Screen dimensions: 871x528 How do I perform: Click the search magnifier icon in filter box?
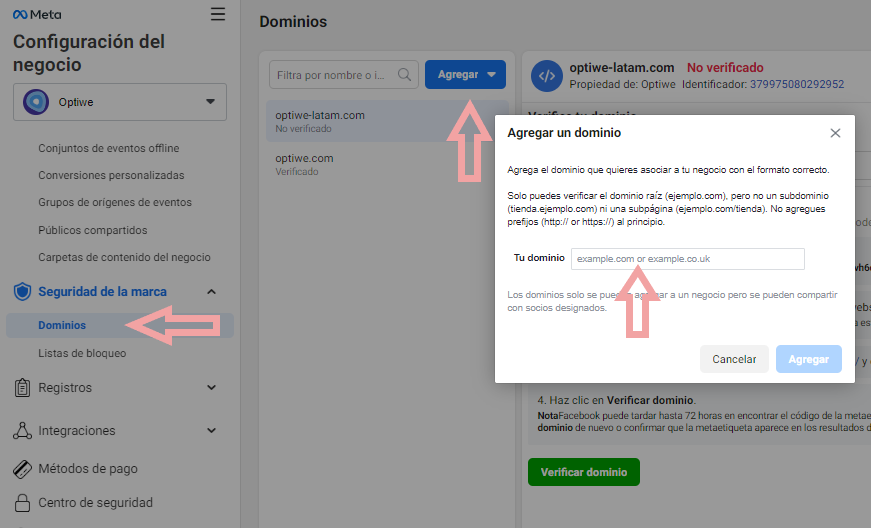click(405, 74)
